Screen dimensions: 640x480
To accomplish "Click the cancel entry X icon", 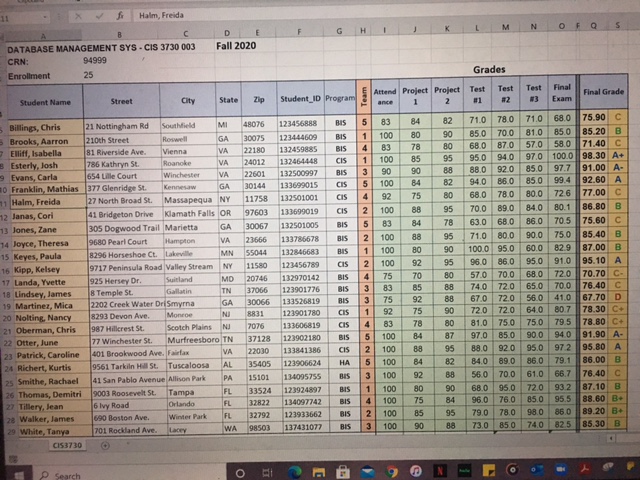I will [x=78, y=16].
